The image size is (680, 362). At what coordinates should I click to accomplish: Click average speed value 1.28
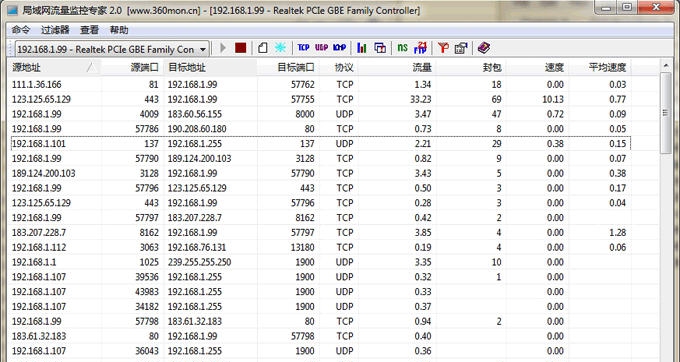[618, 232]
